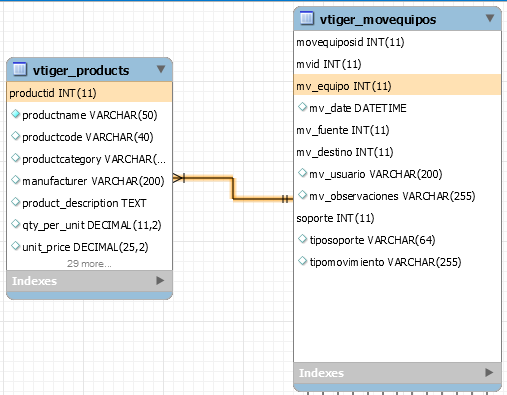Expand Indexes section of vtiger_products
507x395 pixels.
click(x=160, y=281)
